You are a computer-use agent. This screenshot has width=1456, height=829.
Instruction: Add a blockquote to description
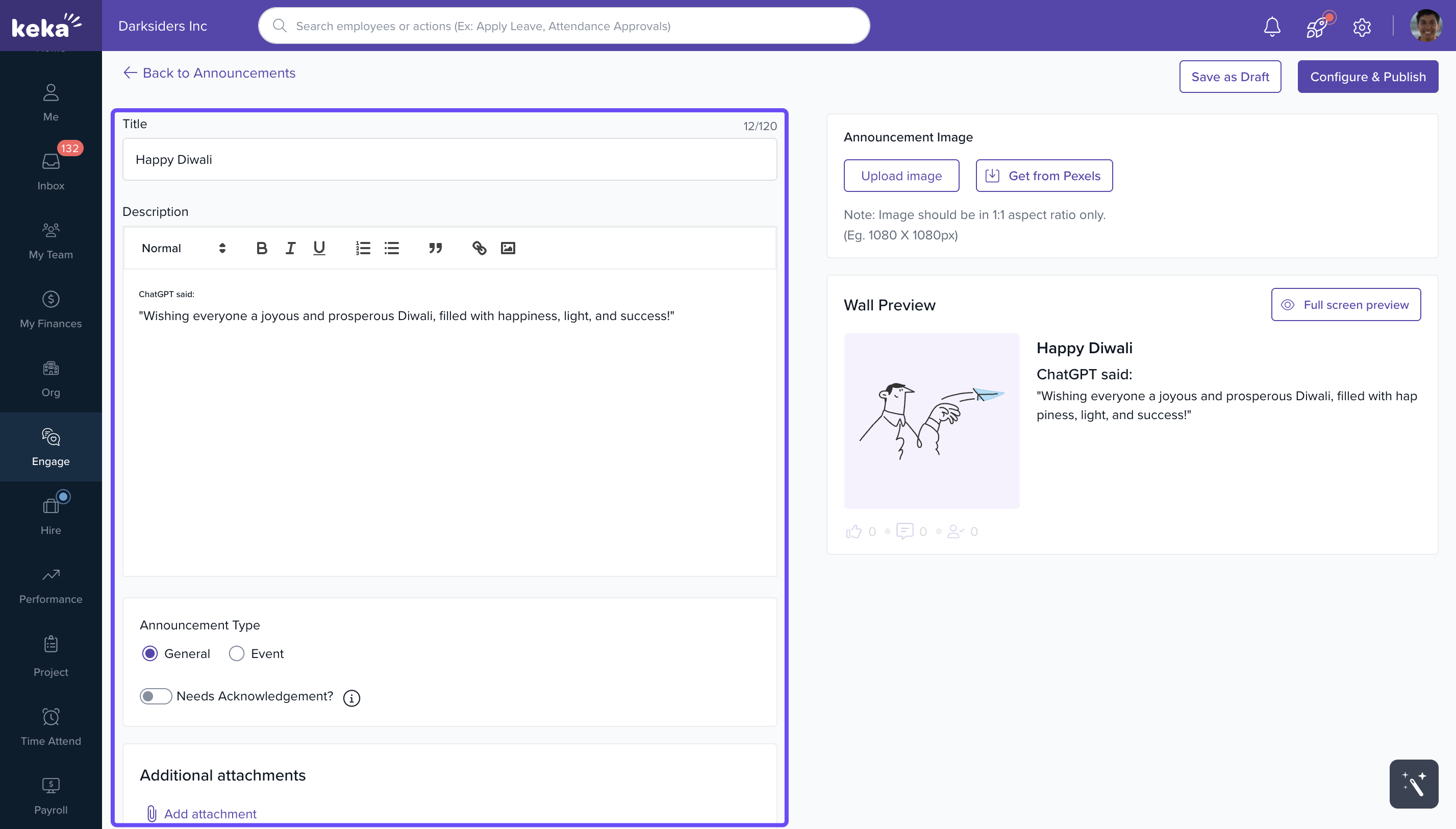coord(435,248)
